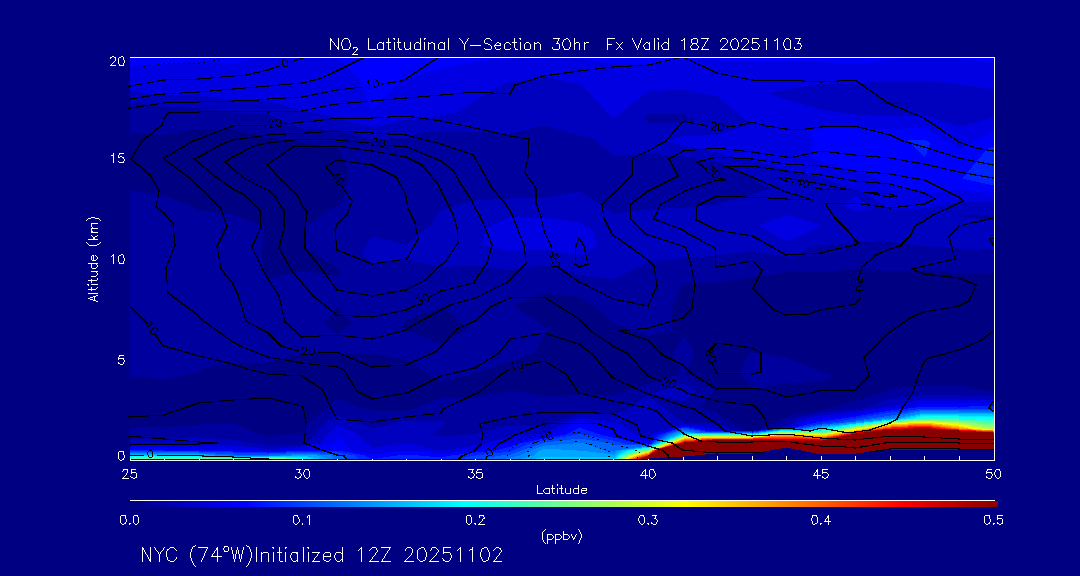Click latitude axis tick label 40
This screenshot has width=1080, height=576.
648,473
